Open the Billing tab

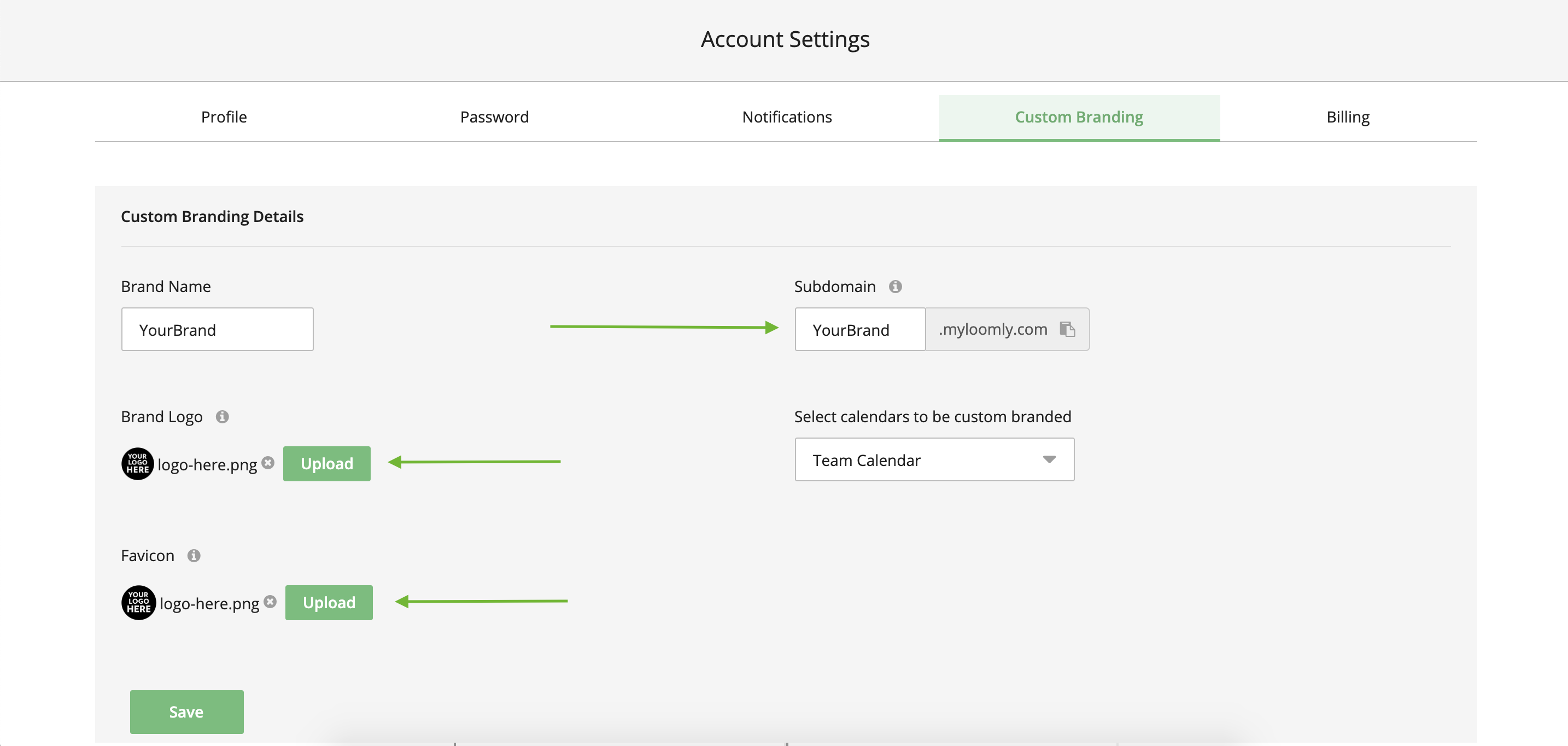click(x=1348, y=117)
